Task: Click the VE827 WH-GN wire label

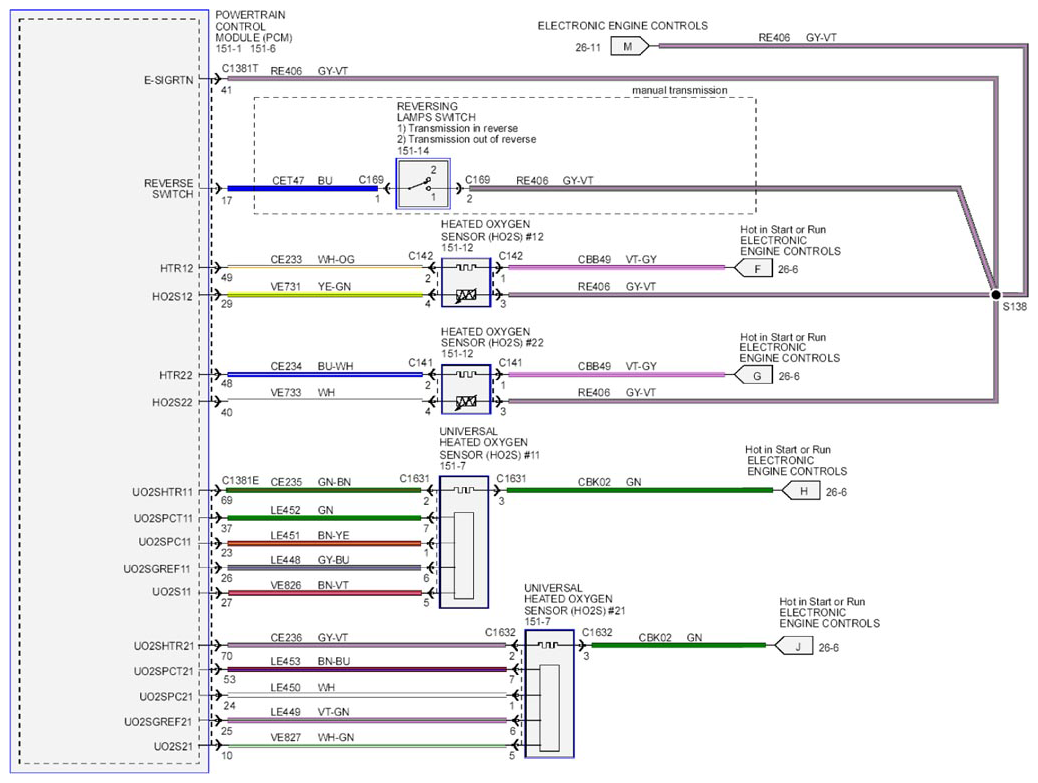Action: coord(312,737)
